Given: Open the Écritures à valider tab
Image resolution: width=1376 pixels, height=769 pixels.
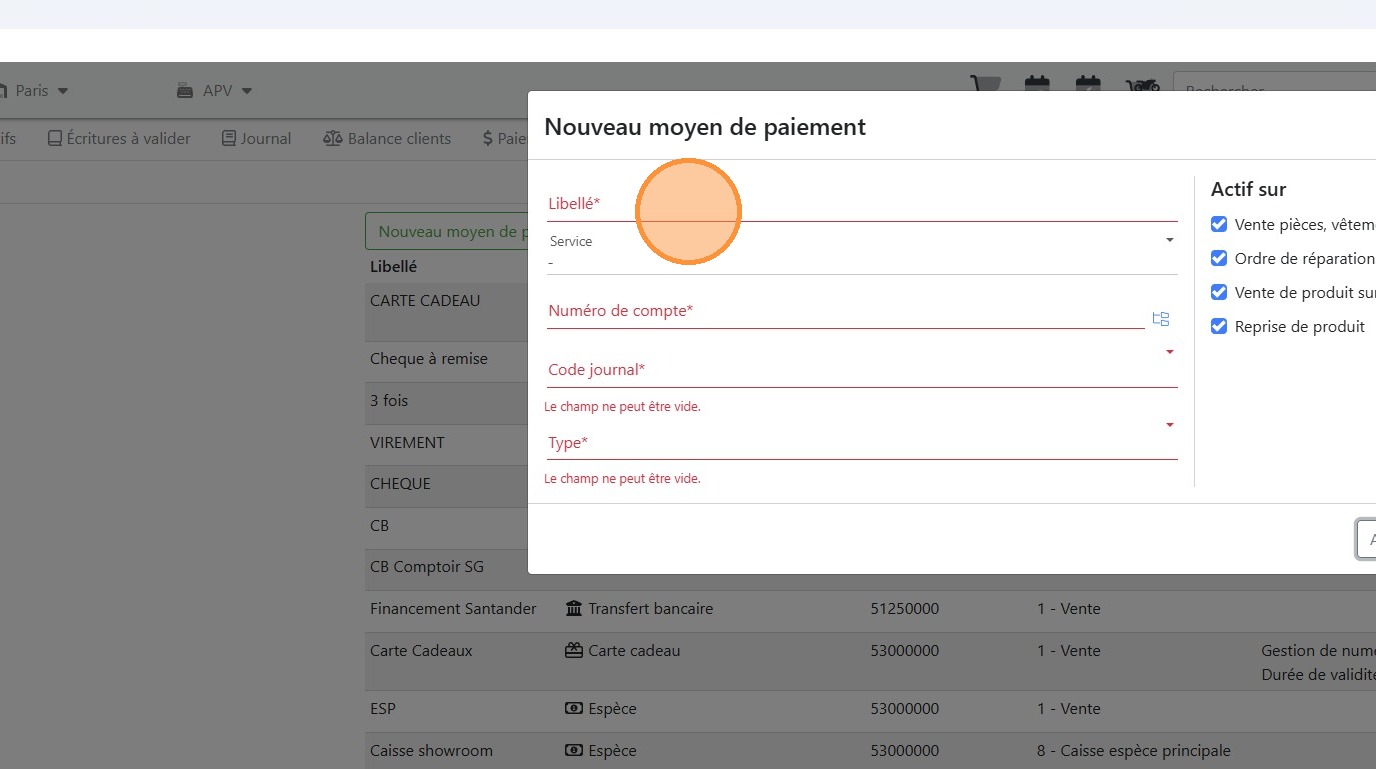Looking at the screenshot, I should tap(119, 139).
